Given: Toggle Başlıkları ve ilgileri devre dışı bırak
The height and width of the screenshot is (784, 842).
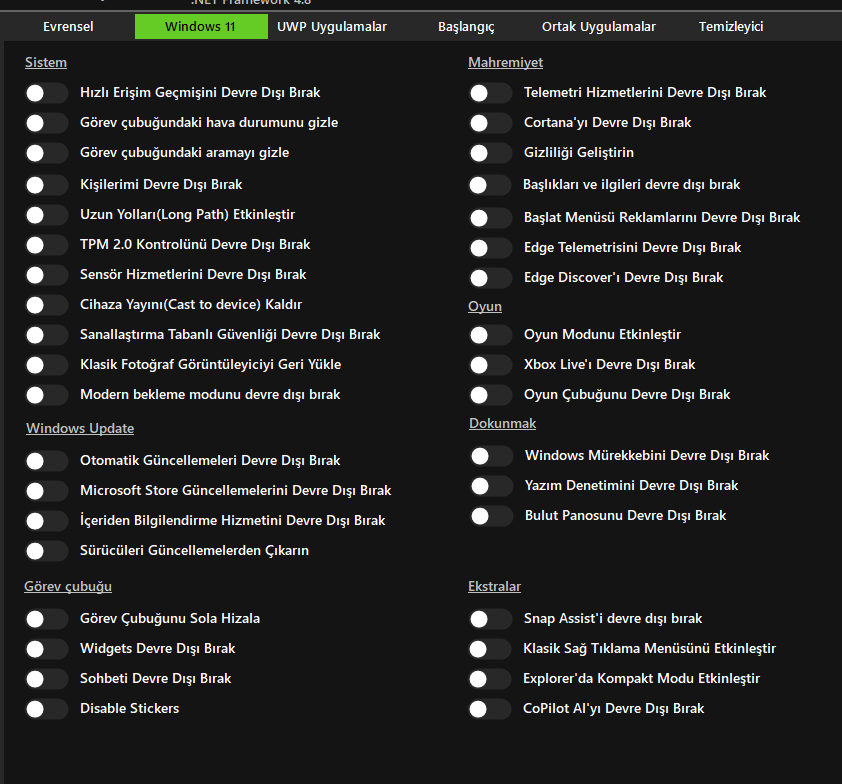Looking at the screenshot, I should click(x=489, y=185).
